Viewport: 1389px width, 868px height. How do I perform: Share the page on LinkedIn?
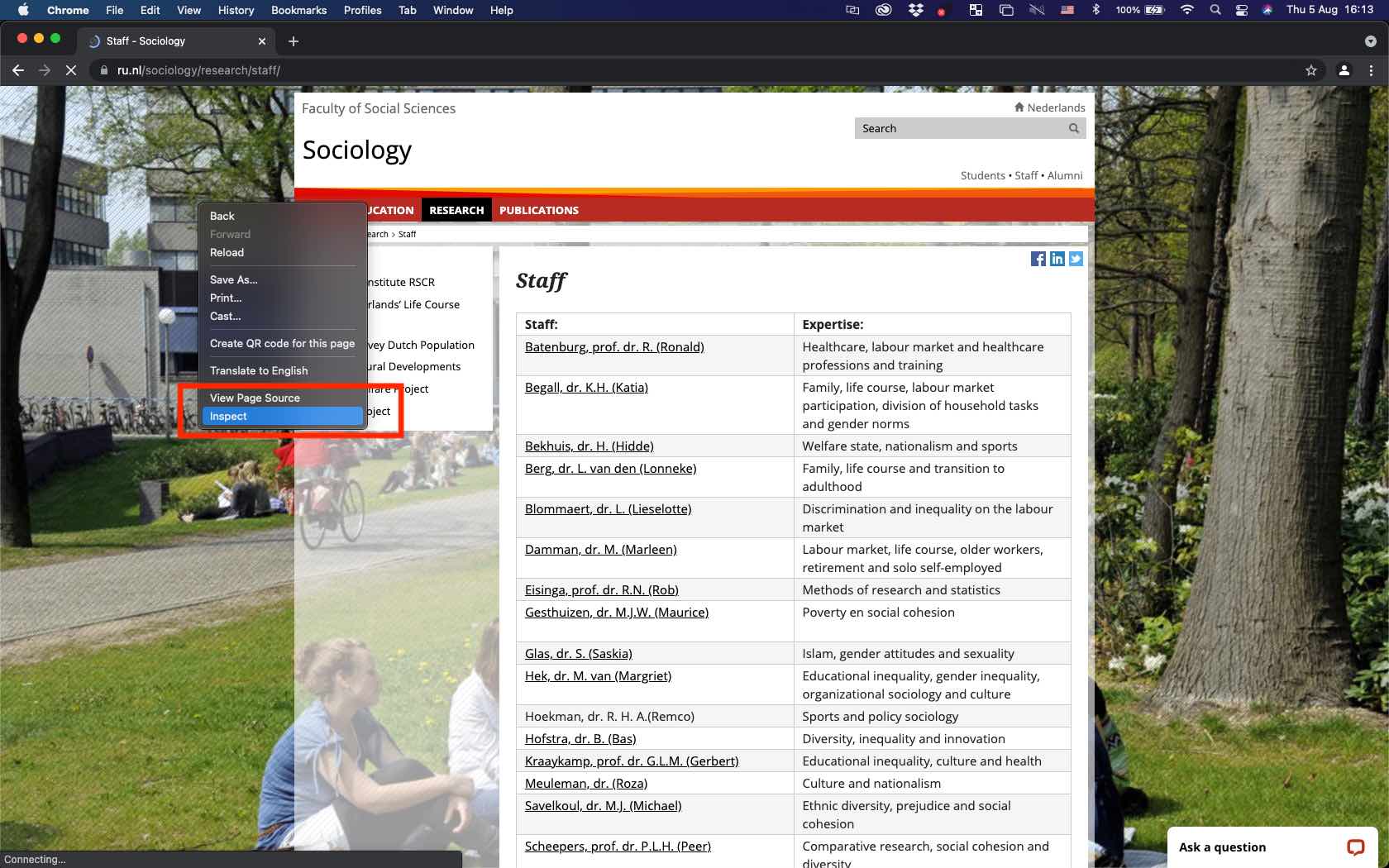1057,259
